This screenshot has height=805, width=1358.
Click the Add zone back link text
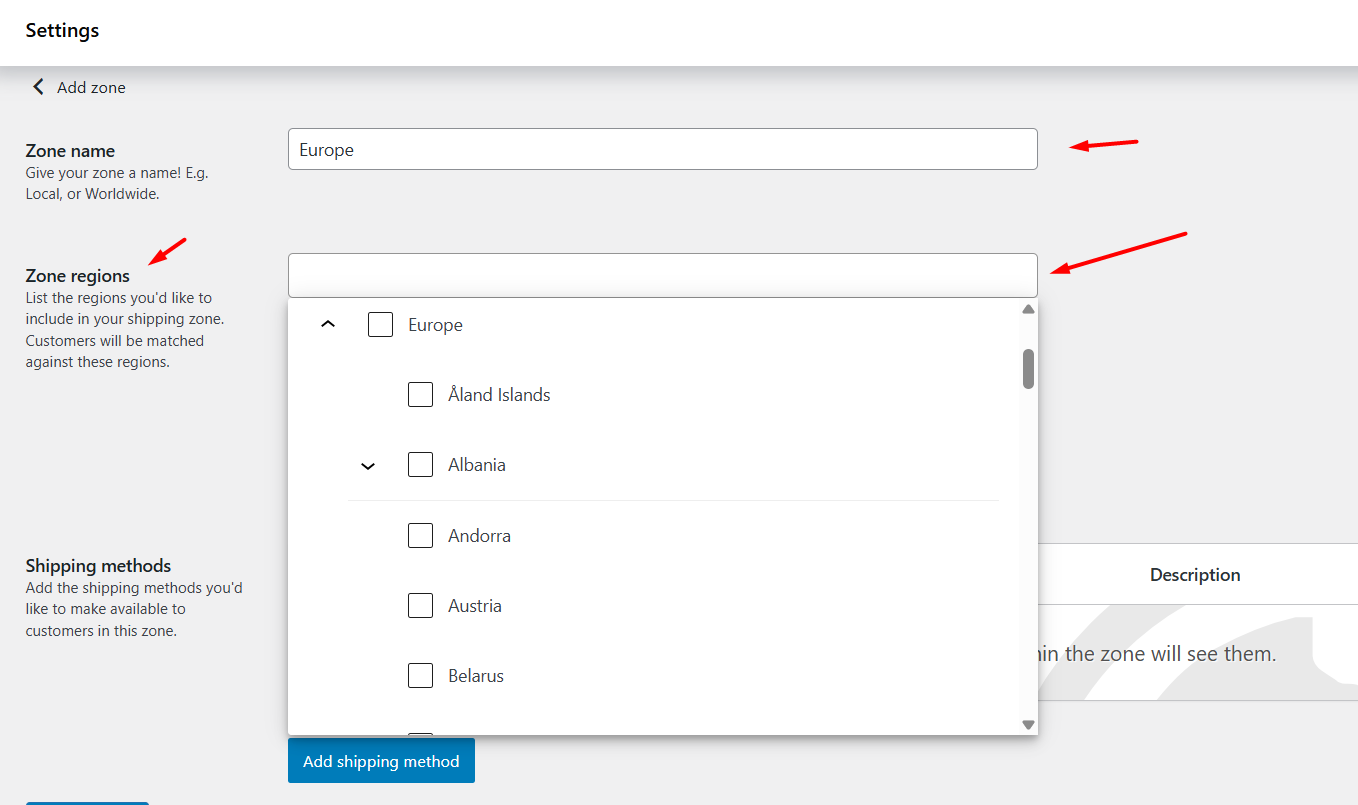point(91,87)
